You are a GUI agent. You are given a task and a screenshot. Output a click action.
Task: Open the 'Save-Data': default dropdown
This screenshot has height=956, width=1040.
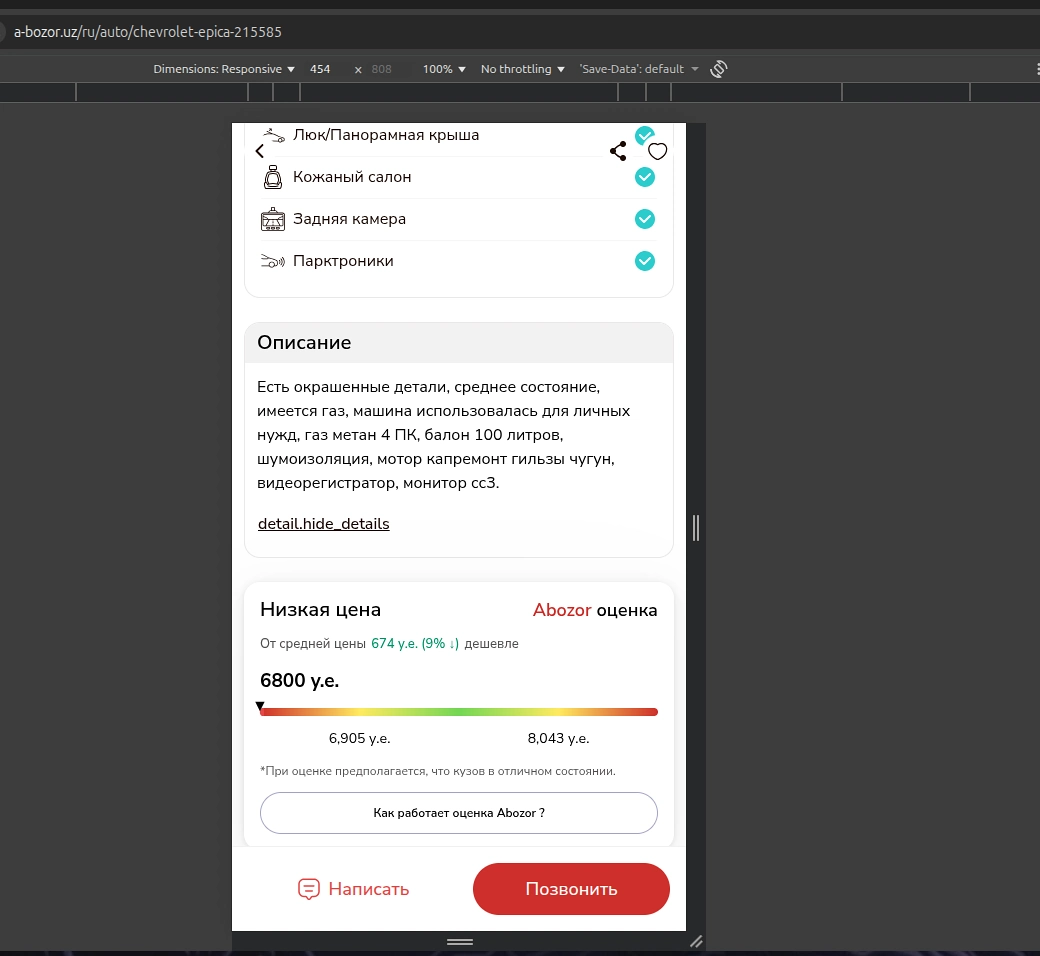[639, 69]
